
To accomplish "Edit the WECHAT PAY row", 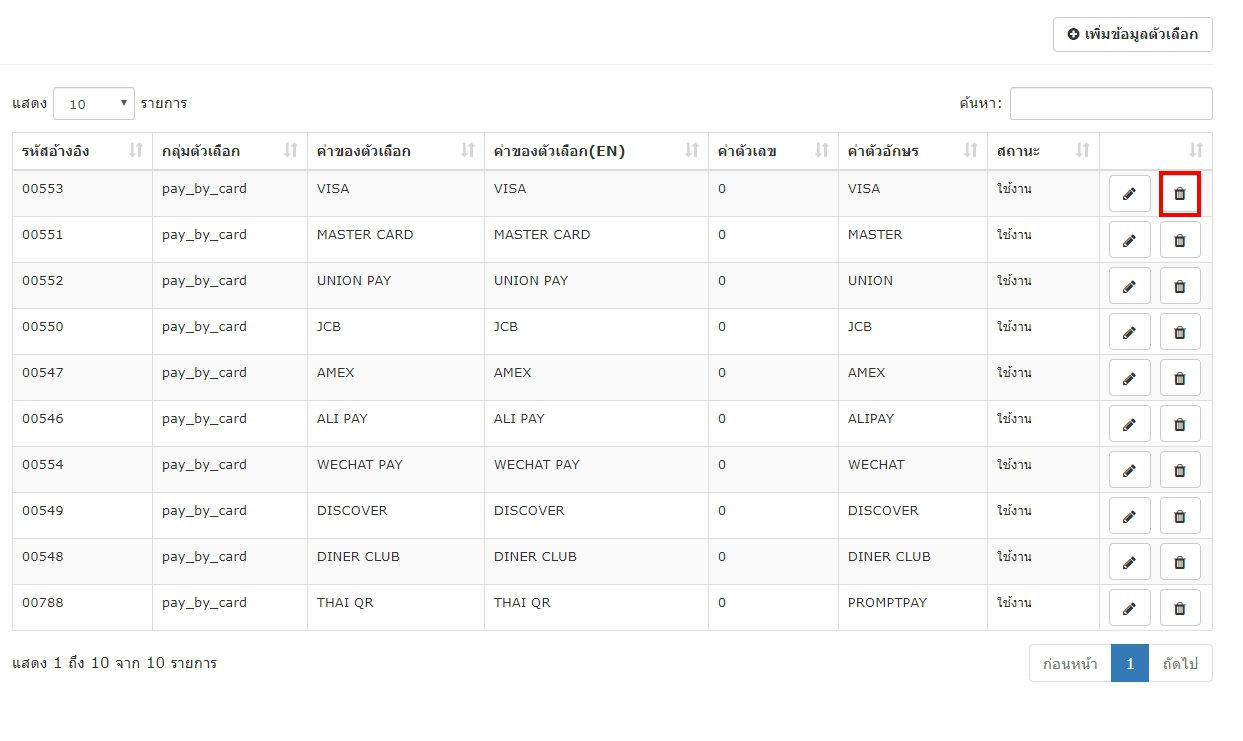I will click(1130, 470).
